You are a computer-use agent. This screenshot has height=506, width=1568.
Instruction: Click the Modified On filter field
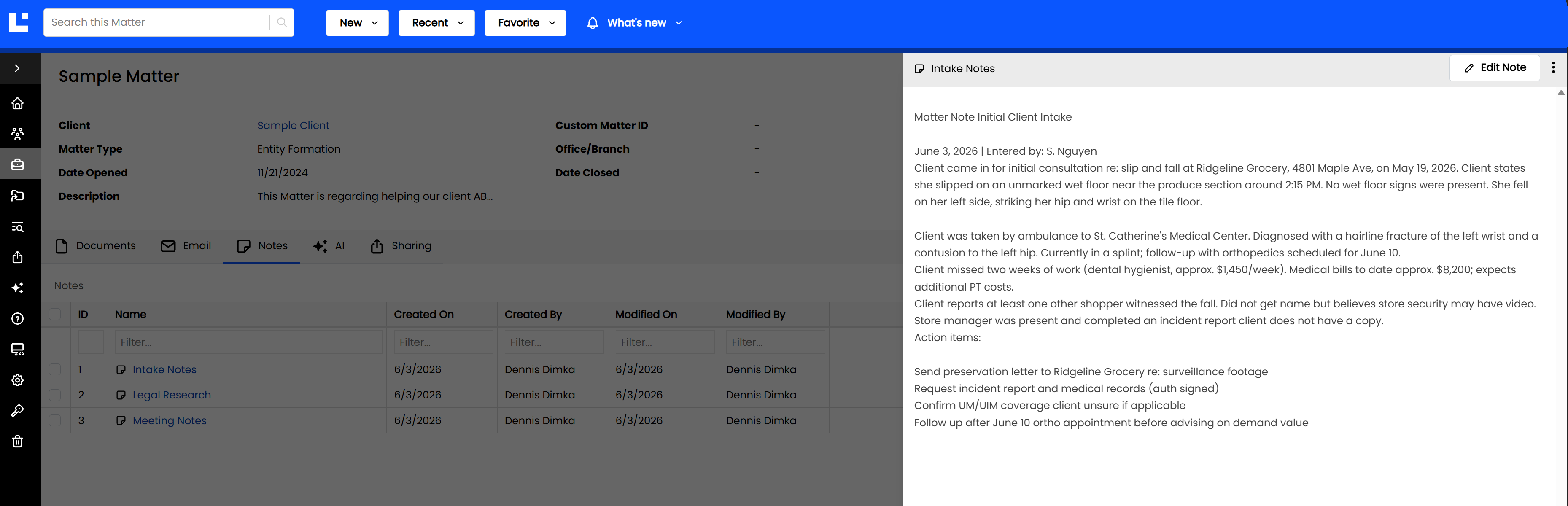click(x=665, y=342)
